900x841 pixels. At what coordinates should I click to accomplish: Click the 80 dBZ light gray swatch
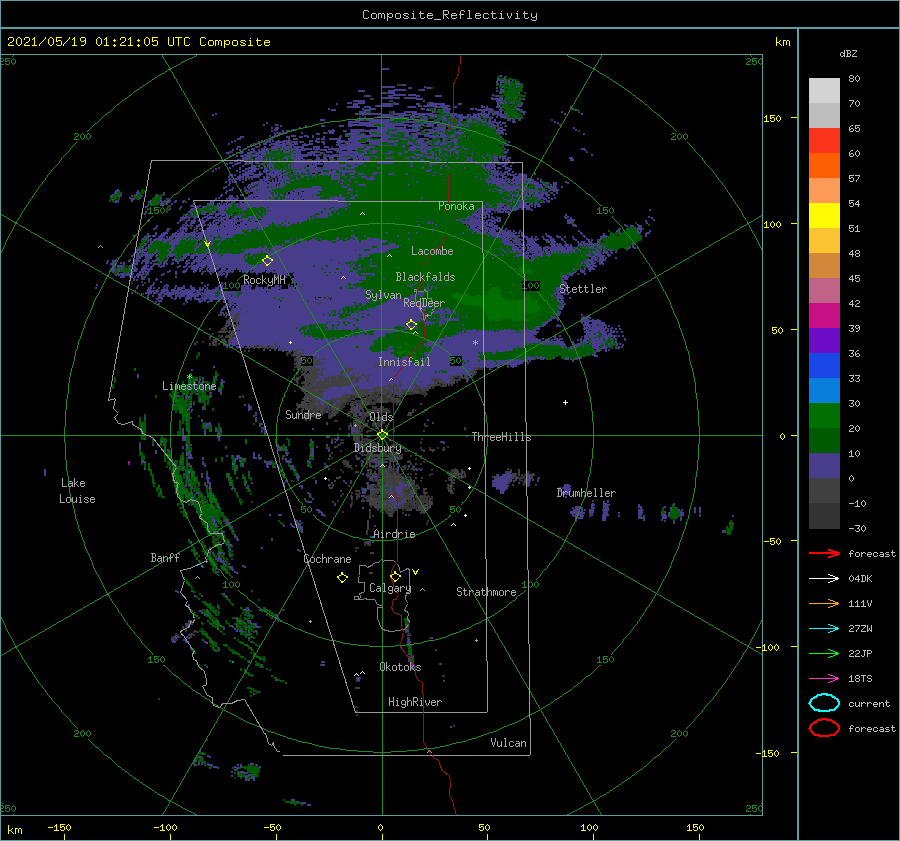click(x=824, y=90)
